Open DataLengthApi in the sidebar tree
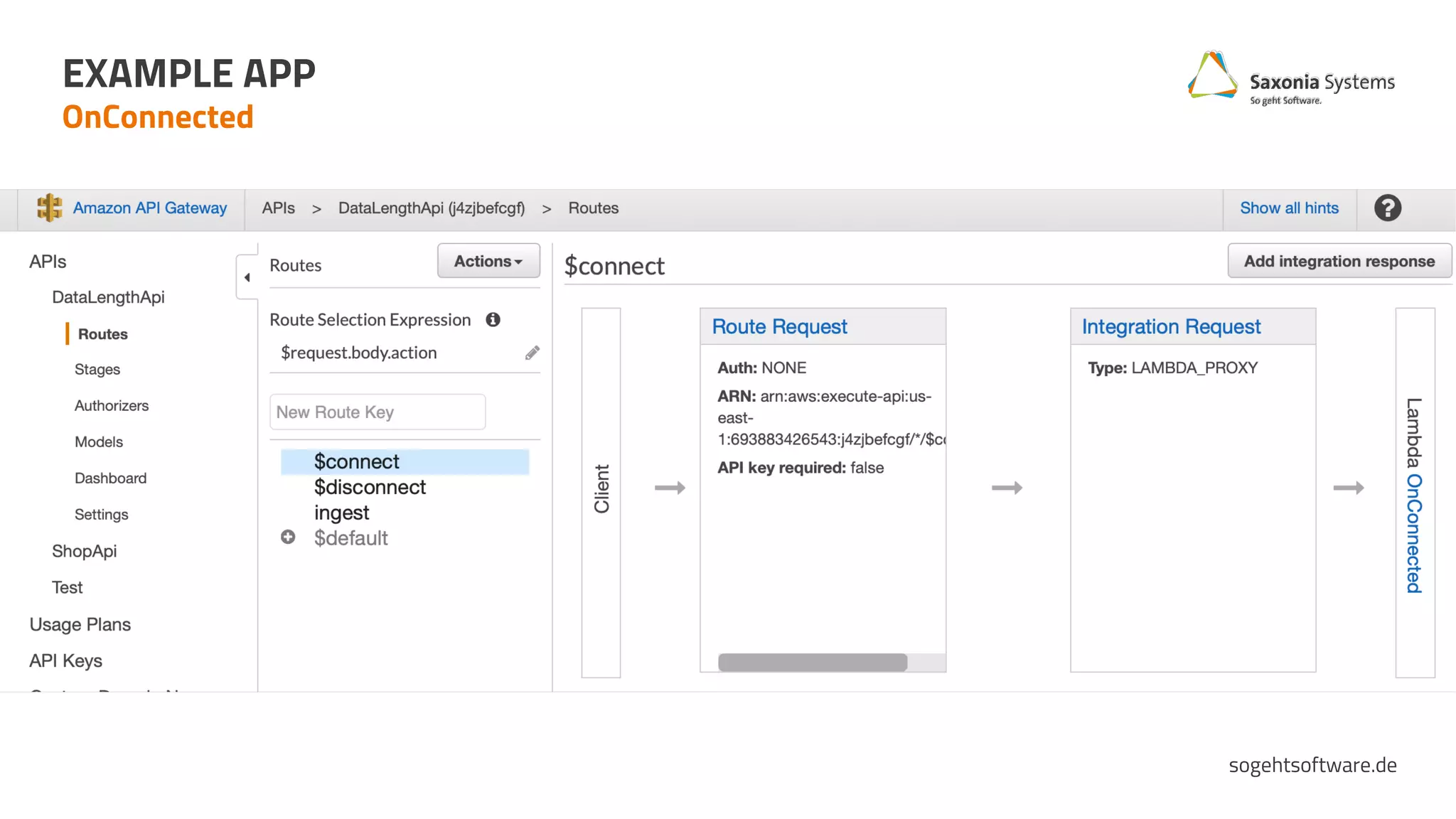The width and height of the screenshot is (1456, 819). [x=108, y=297]
